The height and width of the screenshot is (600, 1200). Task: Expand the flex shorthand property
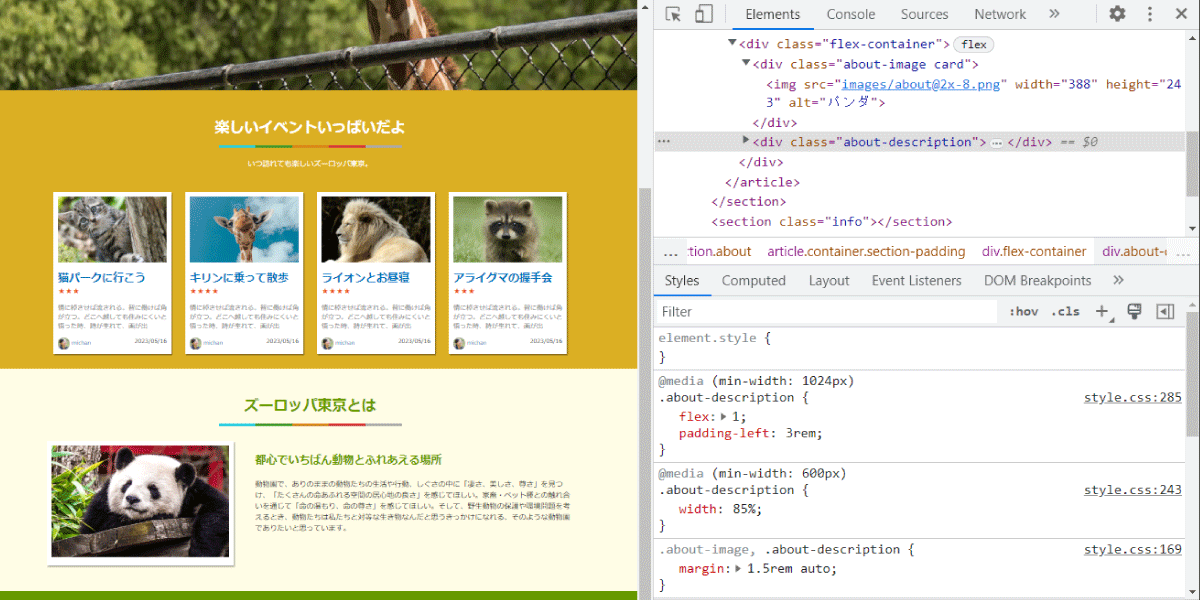point(725,416)
